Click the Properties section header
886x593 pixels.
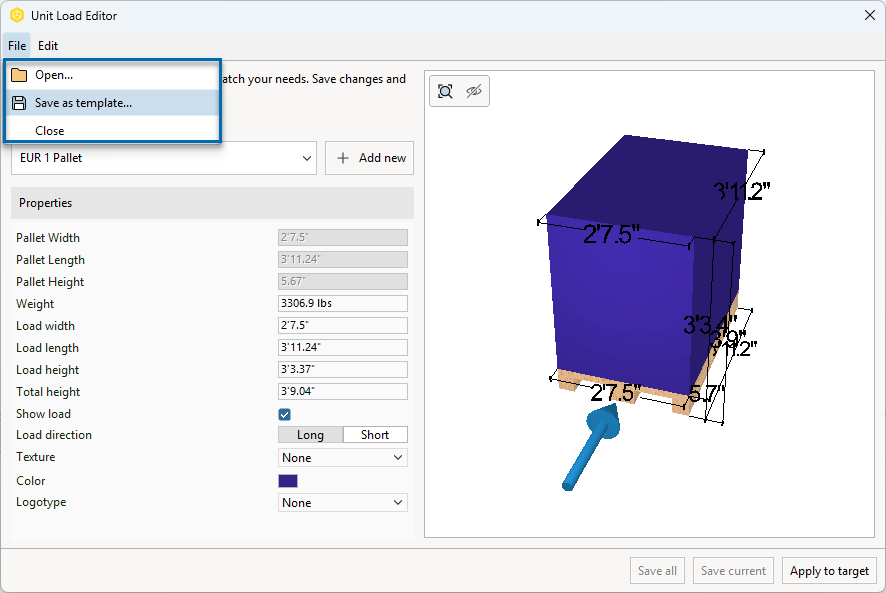coord(212,203)
